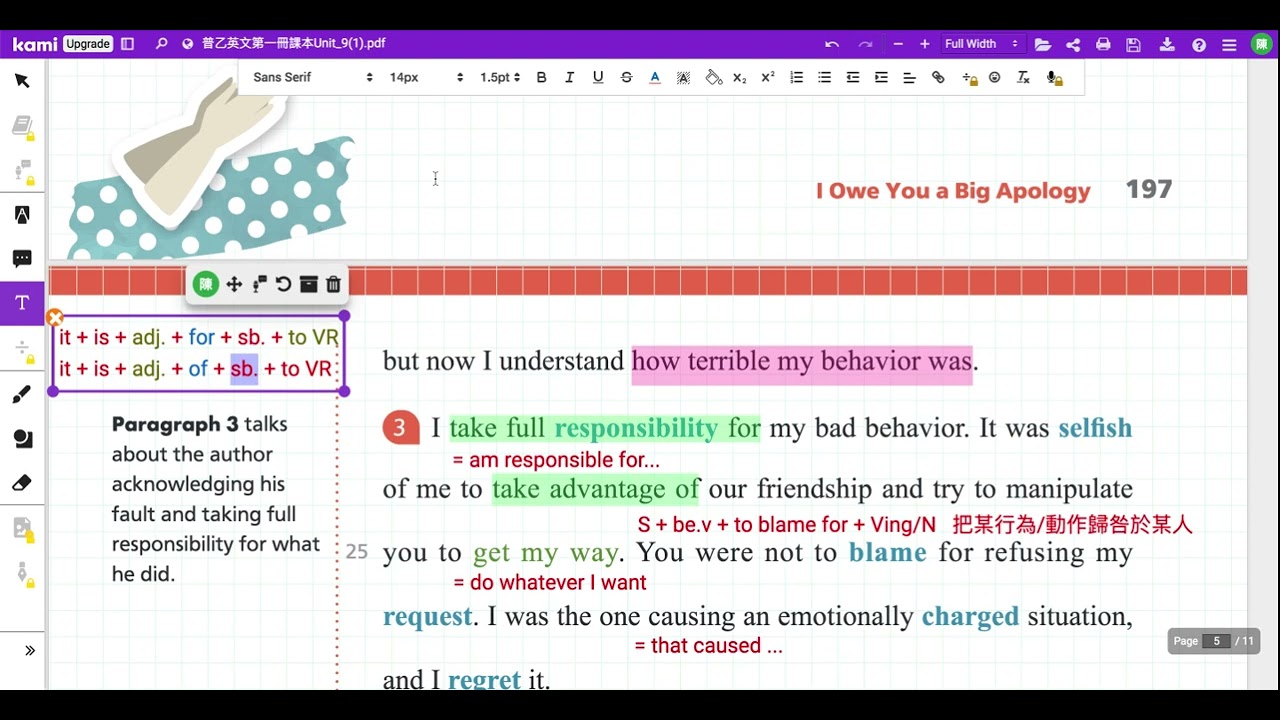This screenshot has height=720, width=1280.
Task: Toggle Underline formatting
Action: point(598,77)
